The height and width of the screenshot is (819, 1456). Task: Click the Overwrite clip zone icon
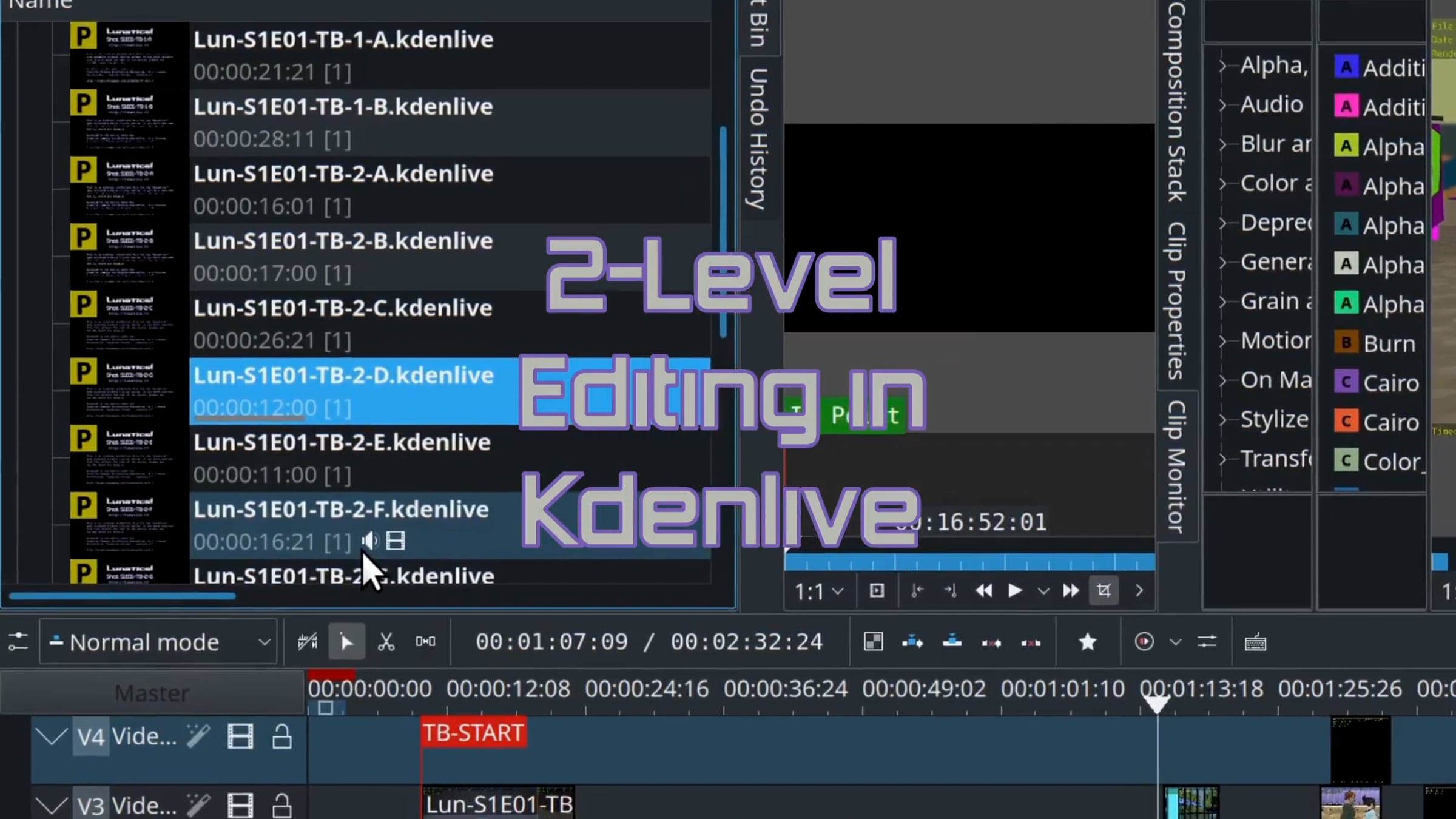(952, 642)
